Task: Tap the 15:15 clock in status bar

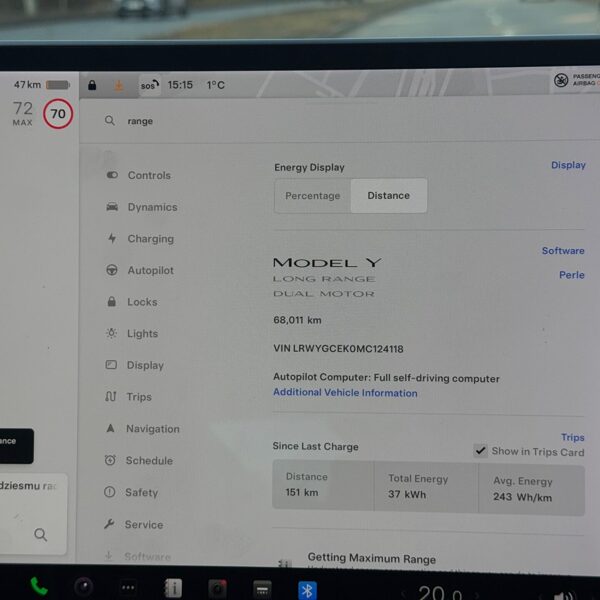Action: click(x=180, y=85)
